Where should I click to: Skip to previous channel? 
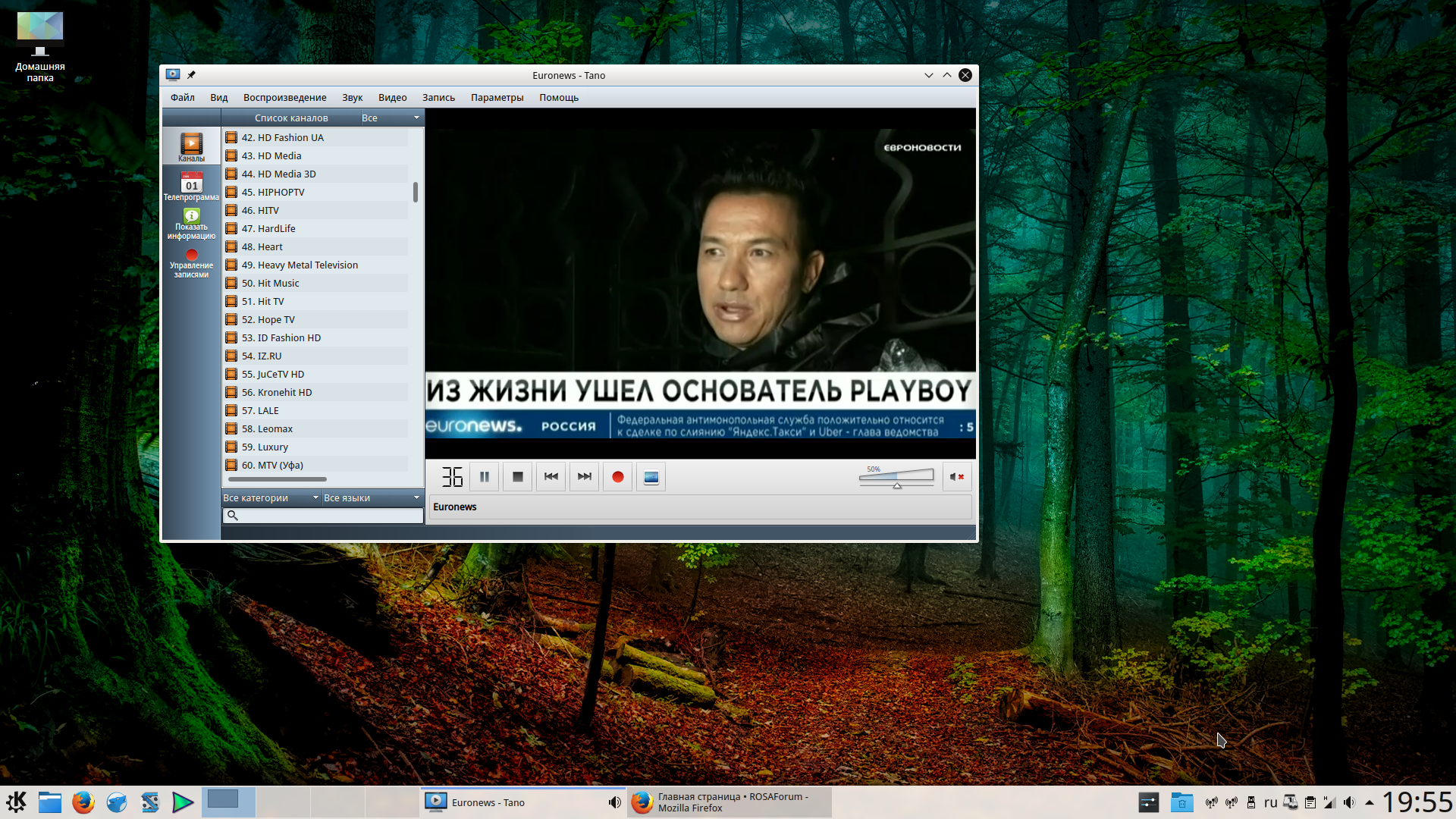(x=551, y=477)
